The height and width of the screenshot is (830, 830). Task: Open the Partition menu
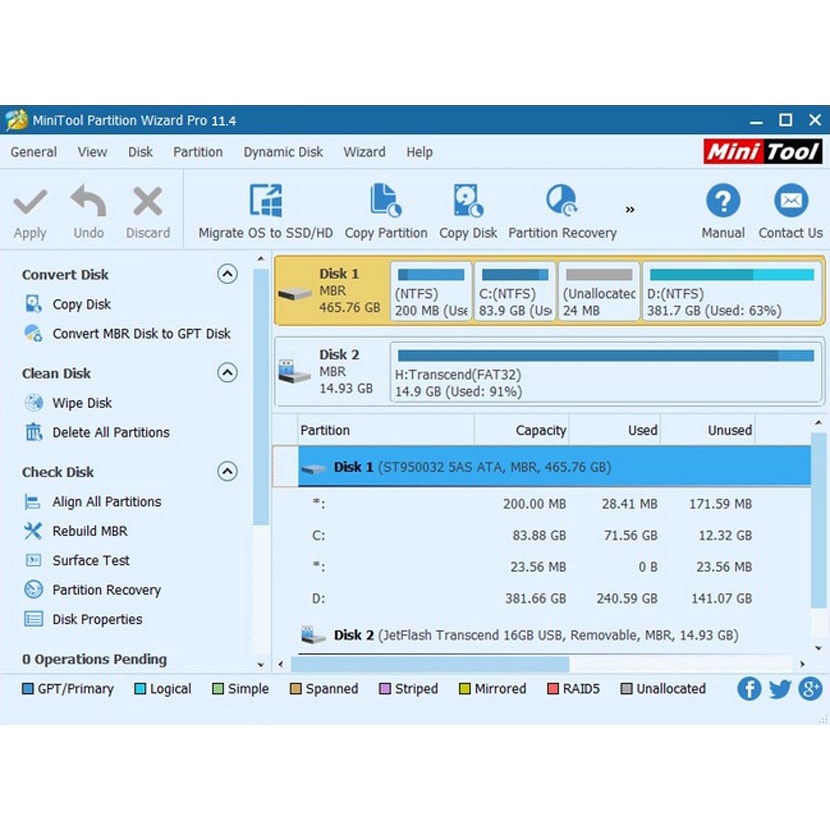pos(198,152)
